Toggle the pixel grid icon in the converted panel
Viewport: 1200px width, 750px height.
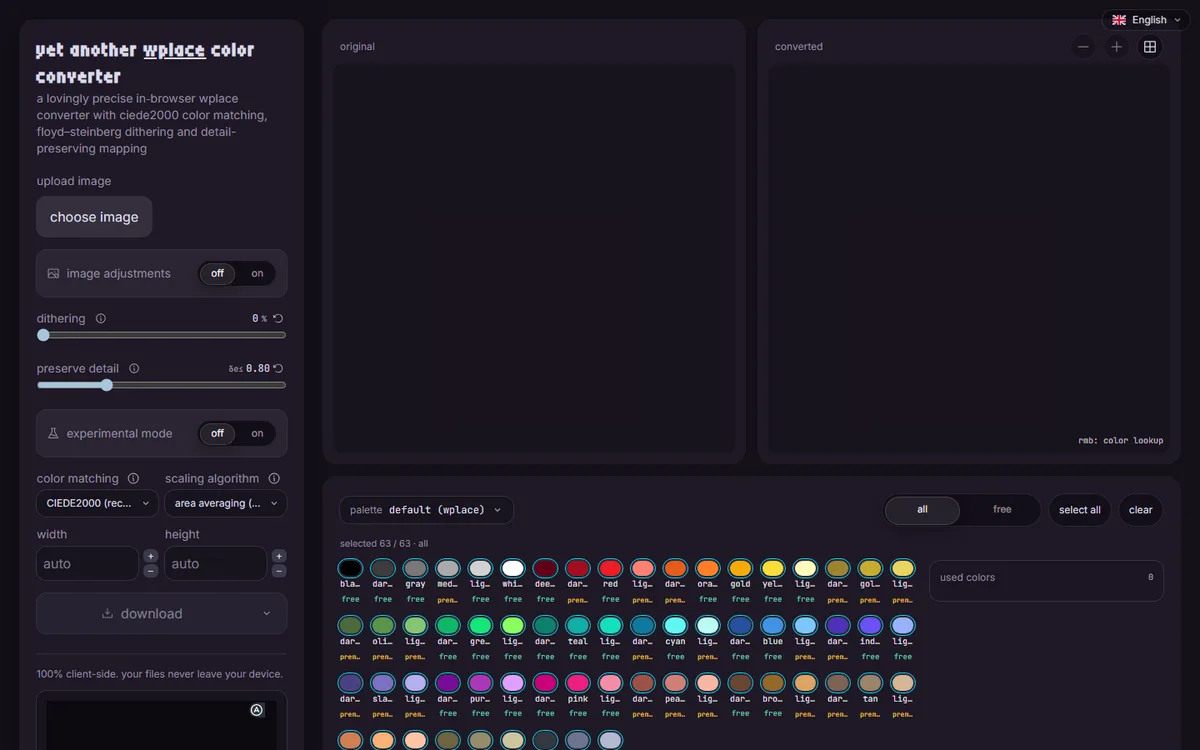(x=1150, y=47)
